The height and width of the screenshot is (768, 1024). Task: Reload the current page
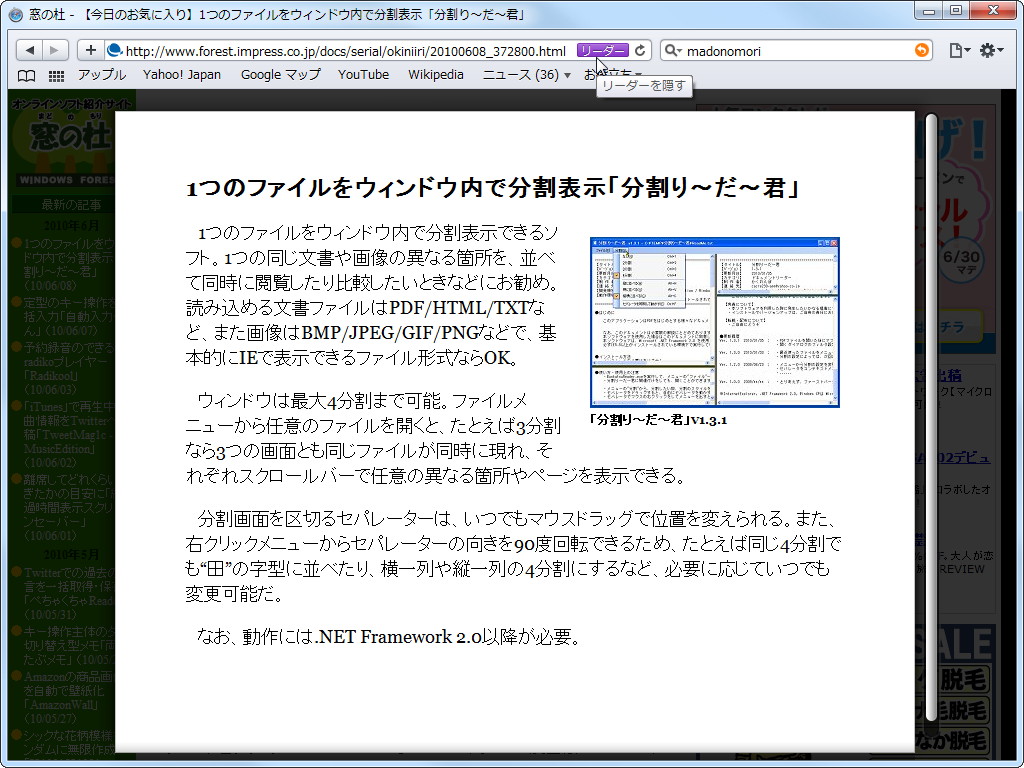(x=641, y=48)
